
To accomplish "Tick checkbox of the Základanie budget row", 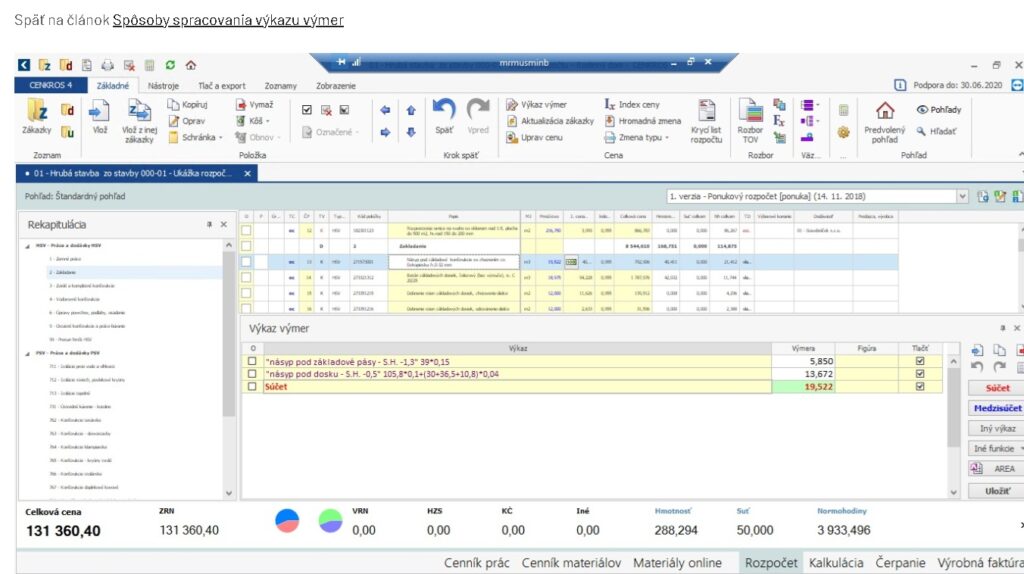I will (246, 246).
